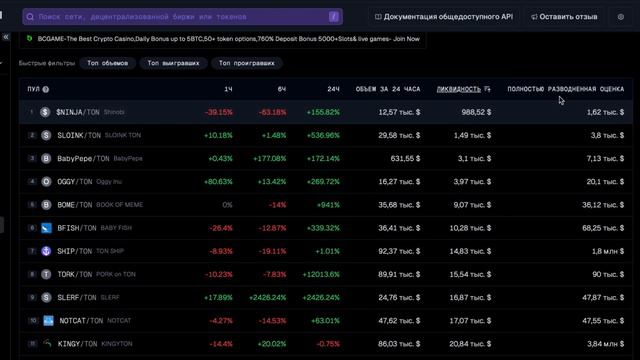This screenshot has height=360, width=640.
Task: Toggle the Топ выигравших quick filter
Action: [173, 63]
